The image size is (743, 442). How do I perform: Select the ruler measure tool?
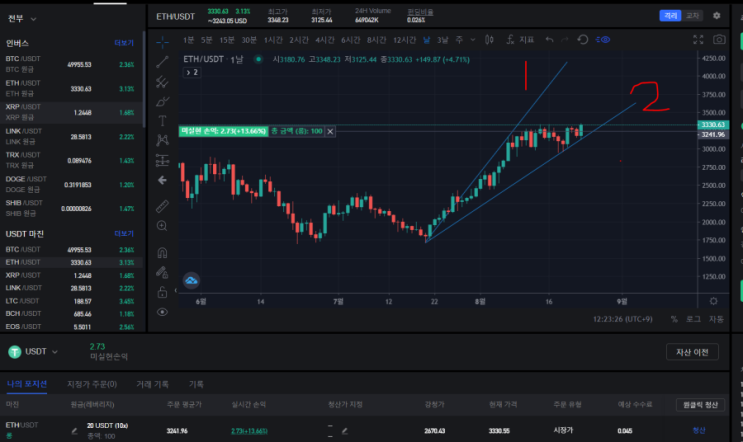(x=162, y=206)
